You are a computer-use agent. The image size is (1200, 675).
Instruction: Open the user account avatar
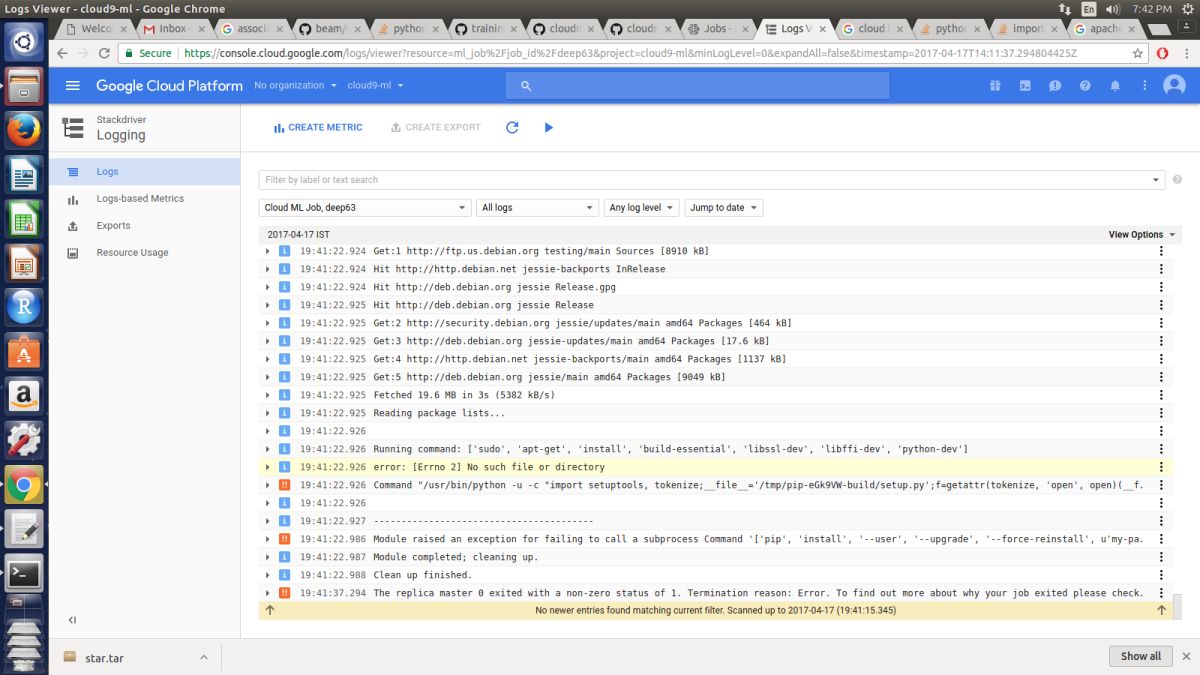pos(1174,86)
